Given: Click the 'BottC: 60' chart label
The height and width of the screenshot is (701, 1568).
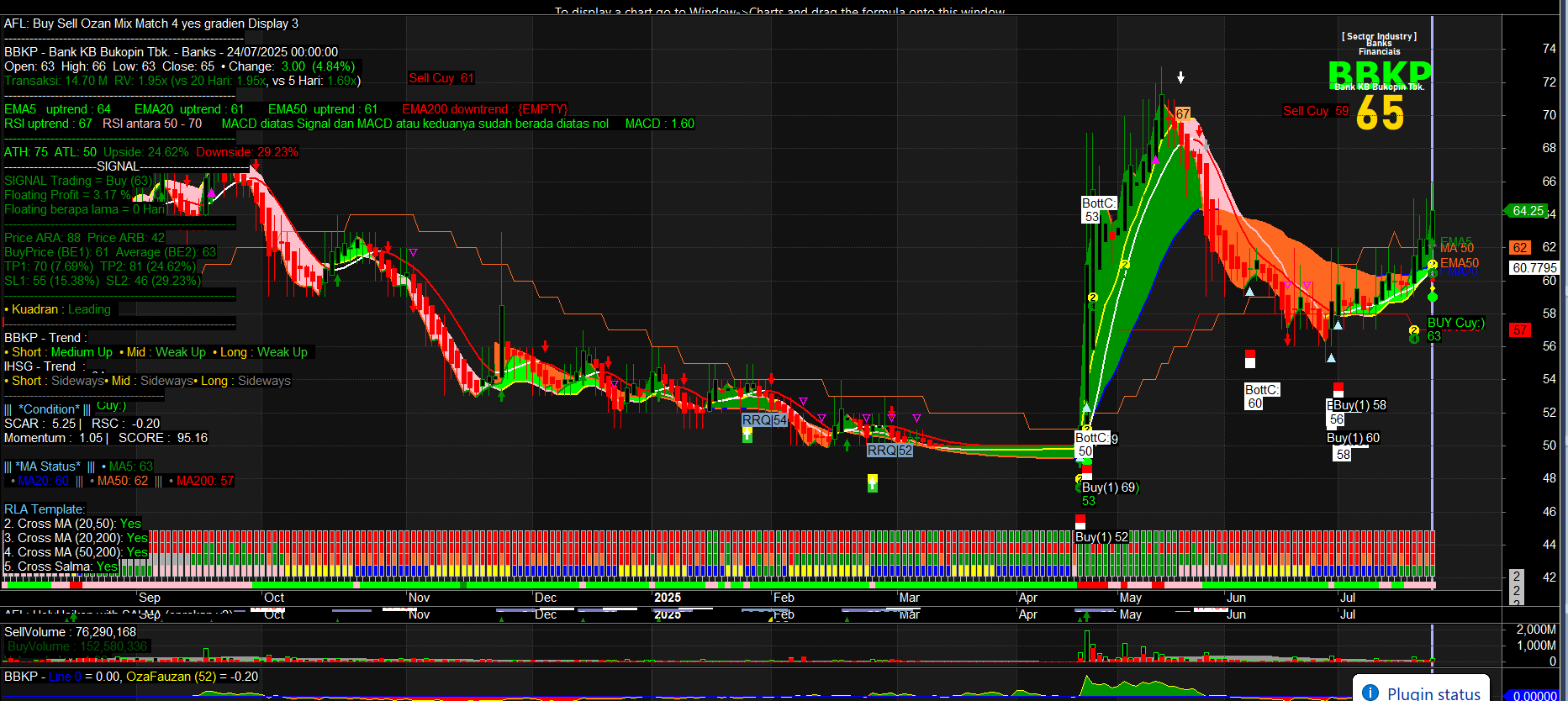Looking at the screenshot, I should (x=1261, y=397).
